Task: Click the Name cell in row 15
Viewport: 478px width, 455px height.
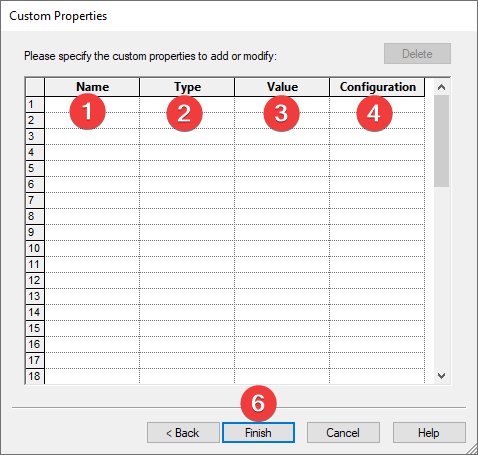Action: (x=92, y=328)
